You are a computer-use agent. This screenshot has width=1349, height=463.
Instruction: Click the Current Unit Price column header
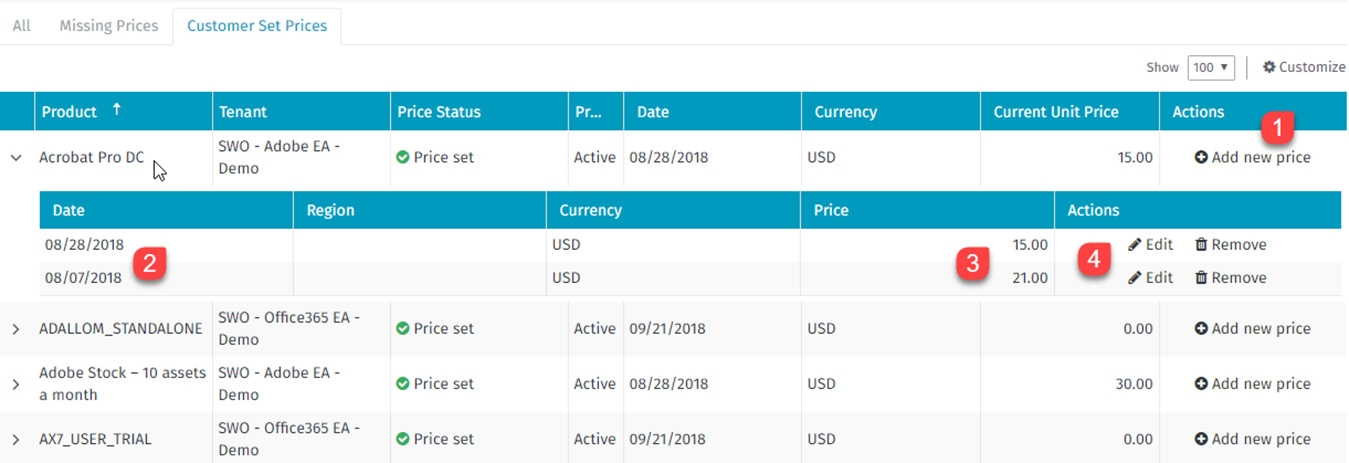[x=1055, y=112]
